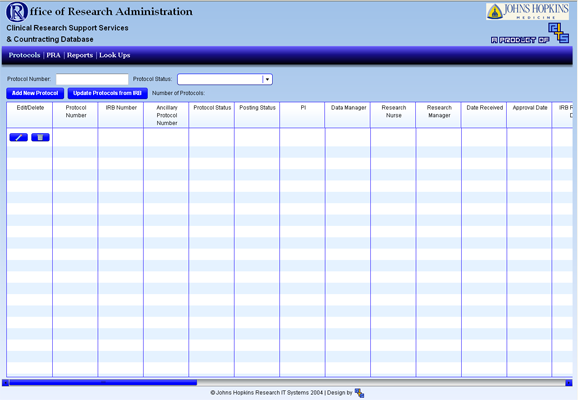Click the Johns Hopkins Medicine logo
The image size is (578, 400).
(x=527, y=11)
